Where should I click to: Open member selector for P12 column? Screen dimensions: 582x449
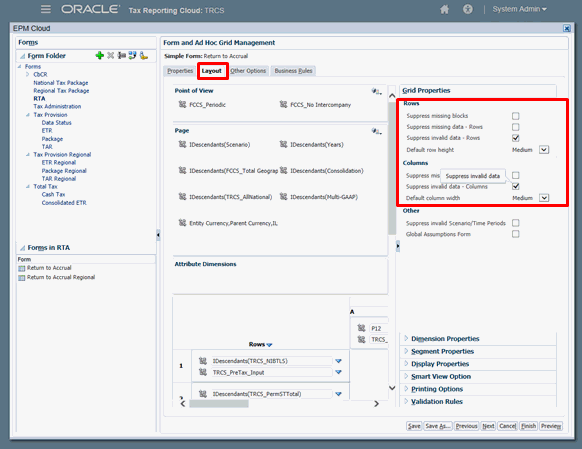click(x=361, y=328)
